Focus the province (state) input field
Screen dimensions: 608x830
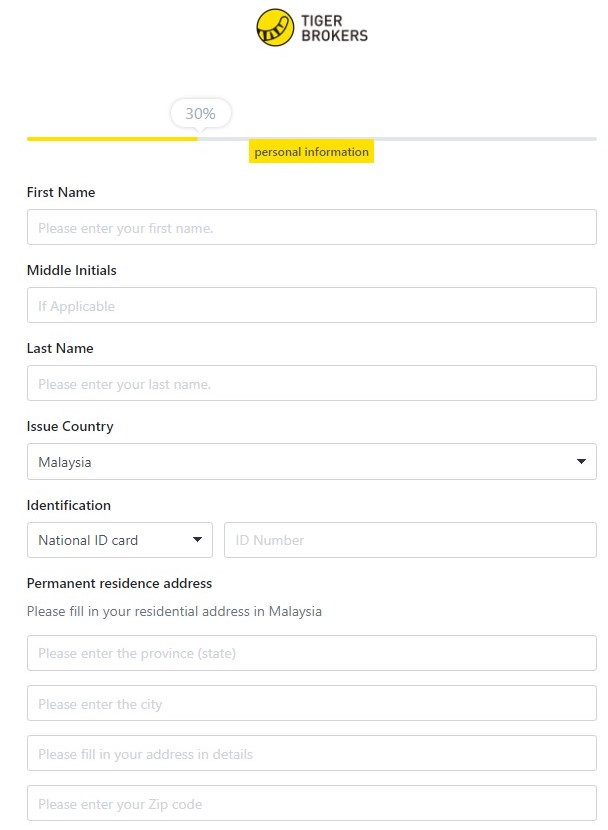(x=312, y=653)
